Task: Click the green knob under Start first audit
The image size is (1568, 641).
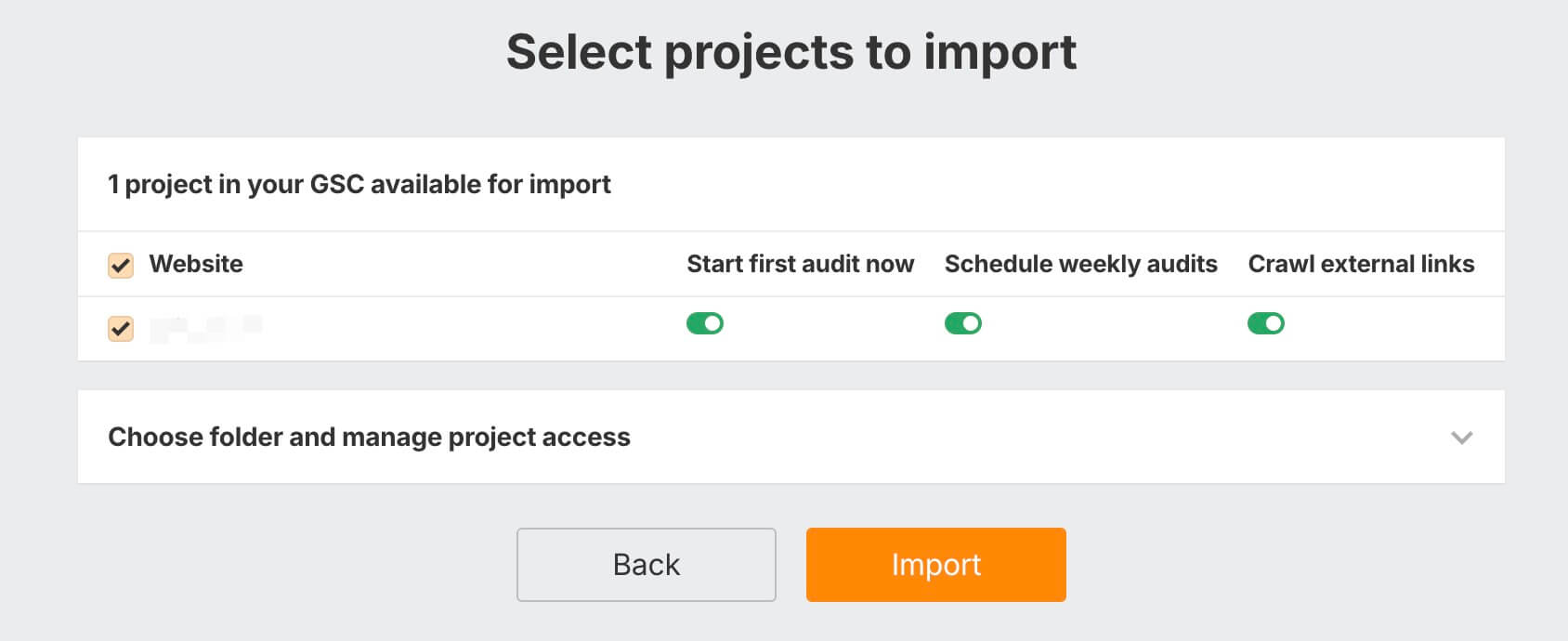Action: click(x=712, y=323)
